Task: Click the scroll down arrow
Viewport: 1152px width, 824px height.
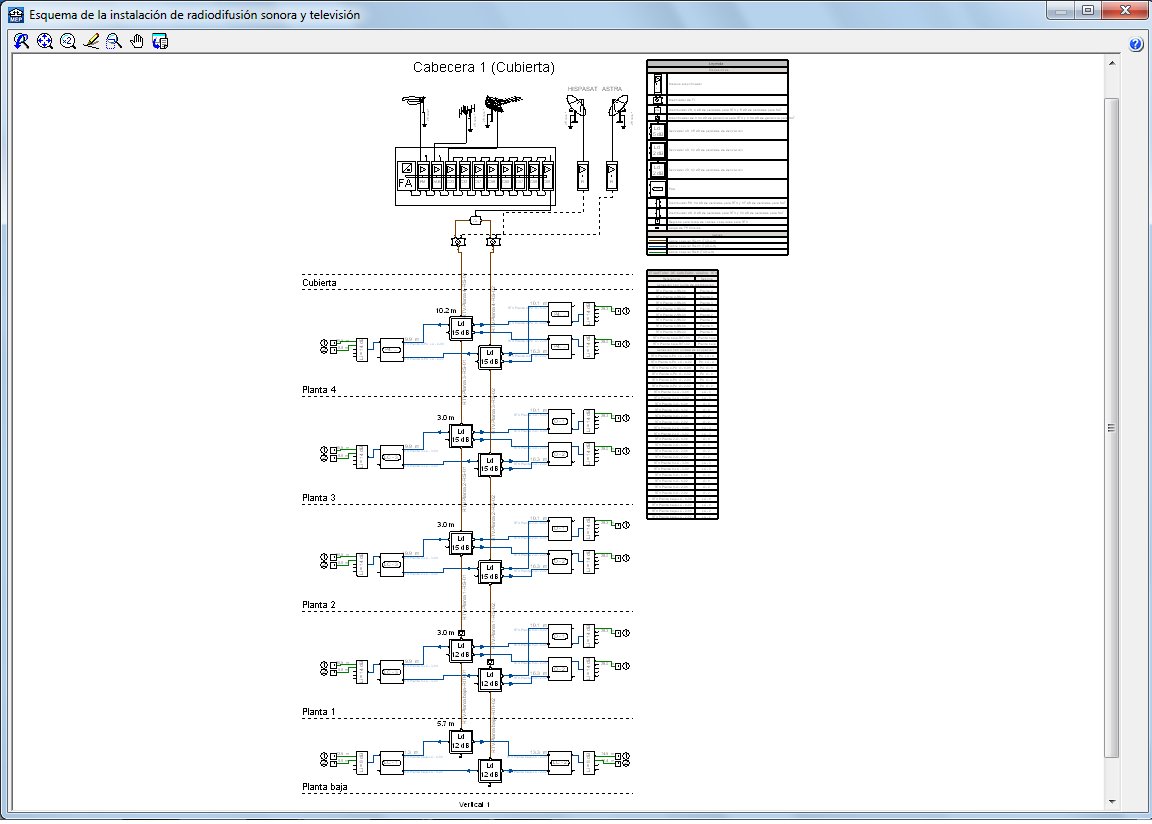Action: point(1112,801)
